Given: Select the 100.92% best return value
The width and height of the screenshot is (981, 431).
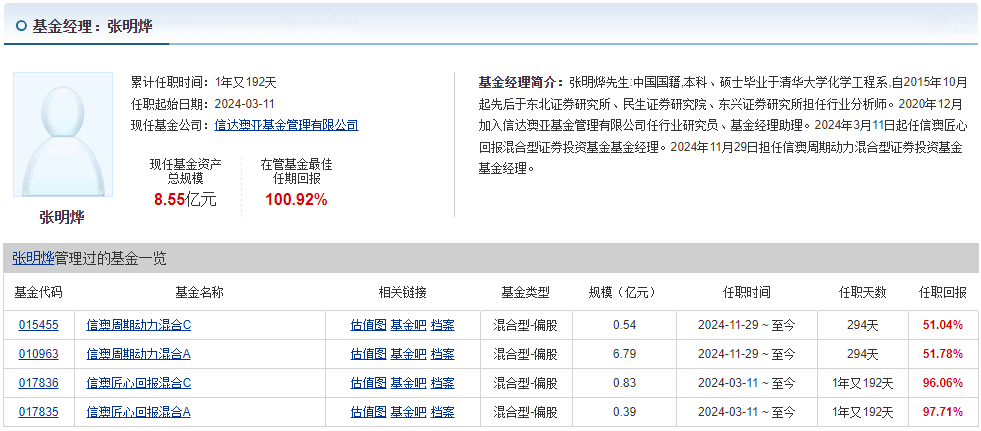Looking at the screenshot, I should pos(296,200).
